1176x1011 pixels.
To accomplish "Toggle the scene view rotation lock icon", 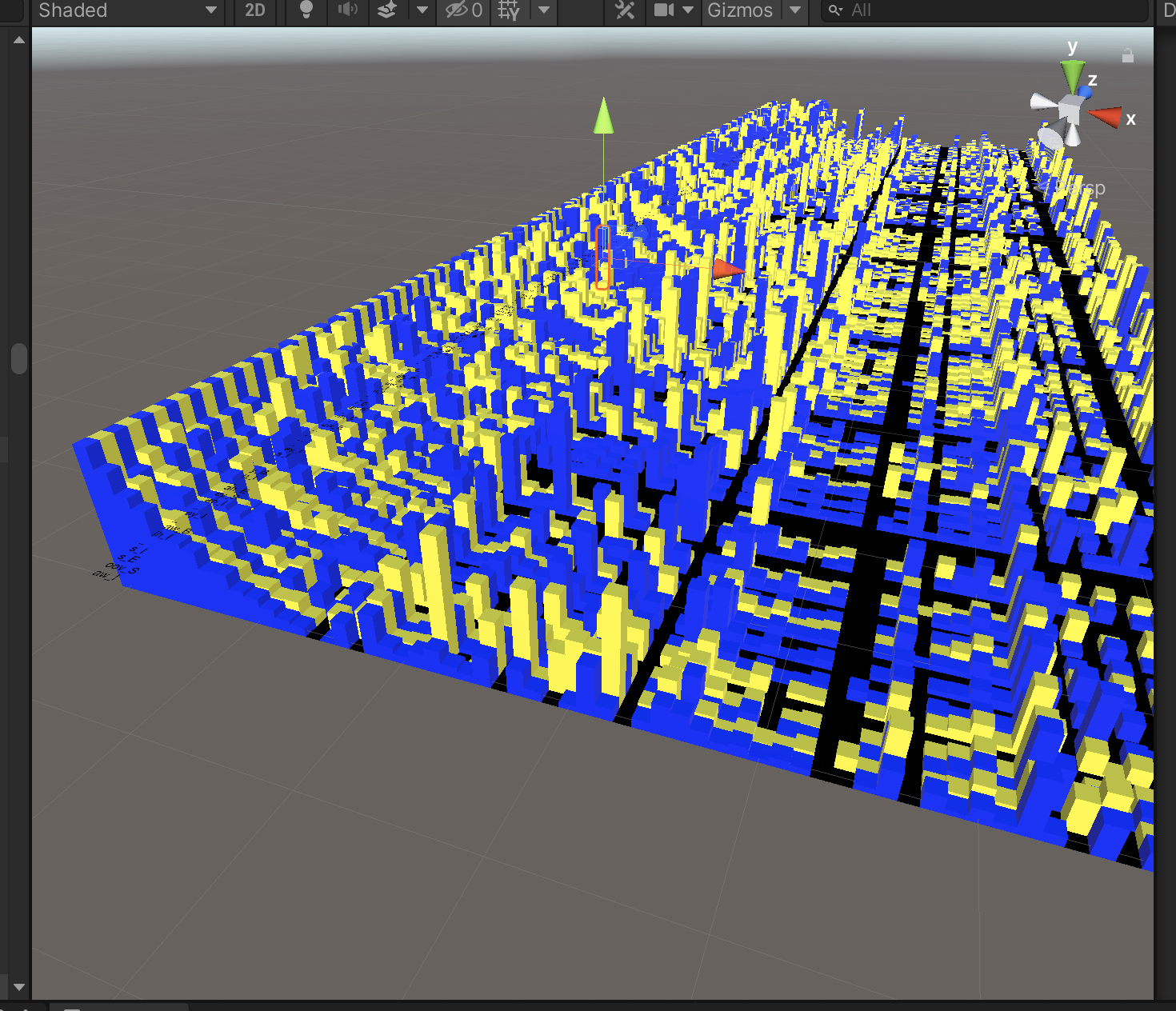I will 1128,56.
